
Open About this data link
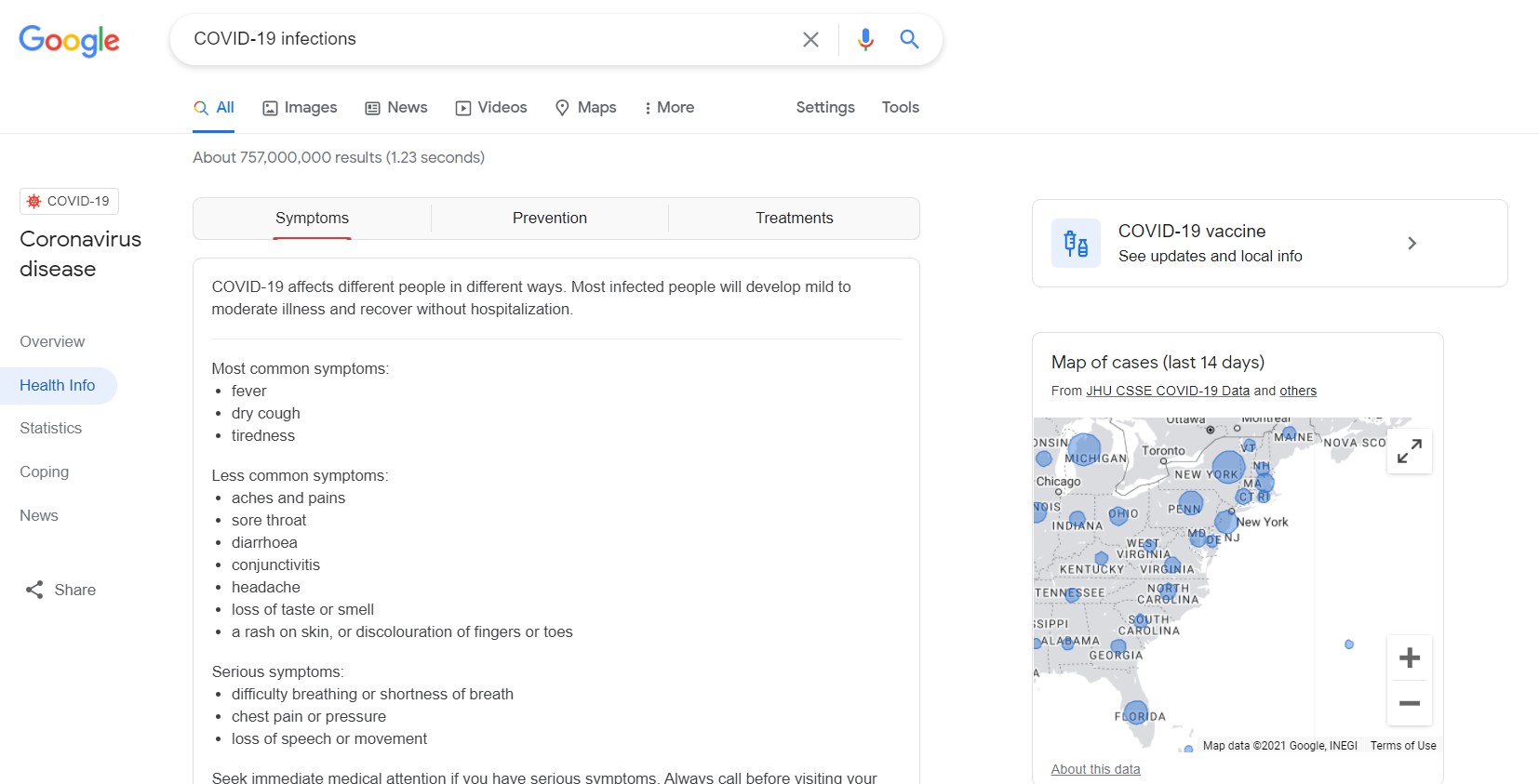click(1095, 770)
